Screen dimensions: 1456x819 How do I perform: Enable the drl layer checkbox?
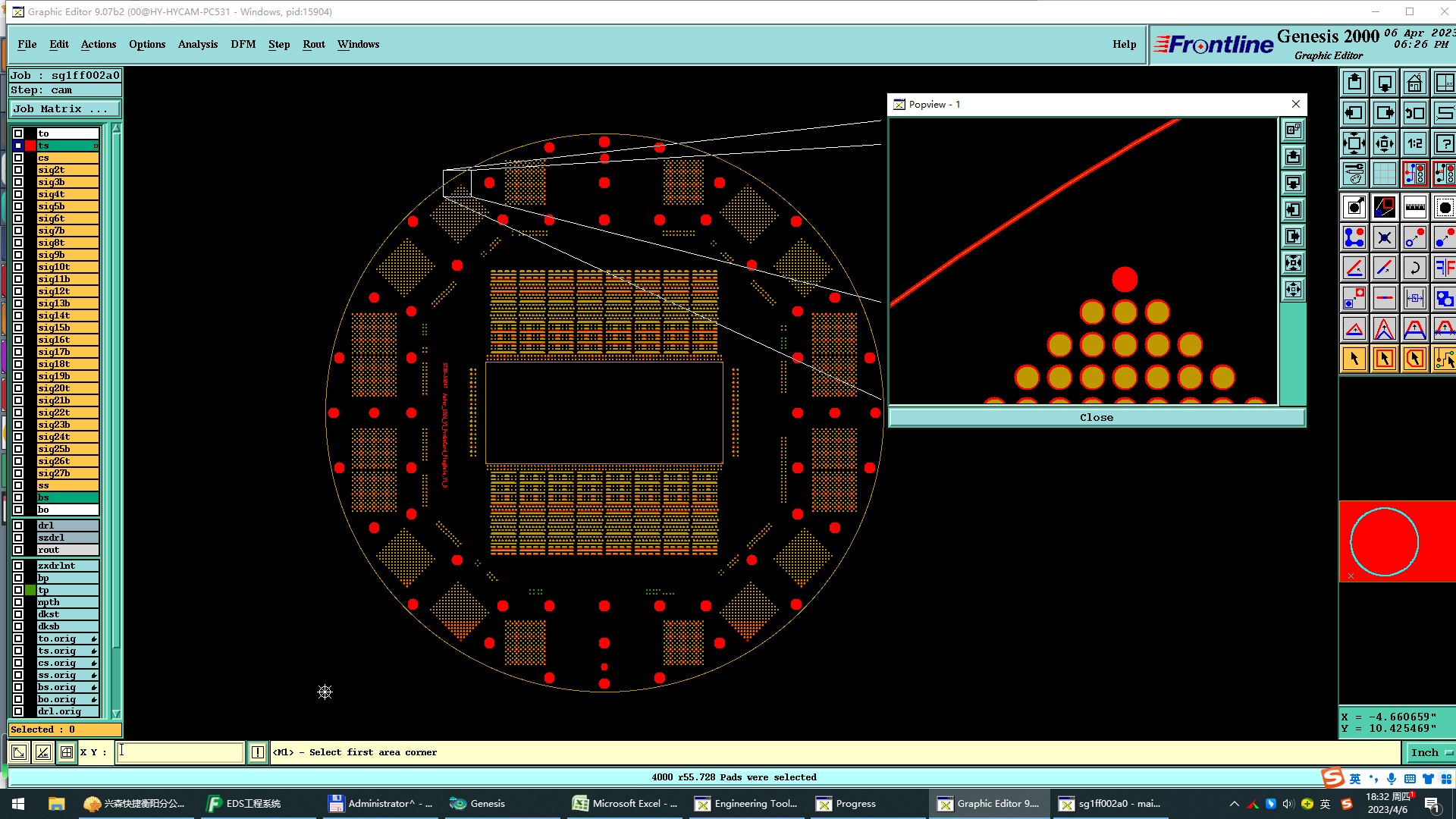(x=18, y=526)
